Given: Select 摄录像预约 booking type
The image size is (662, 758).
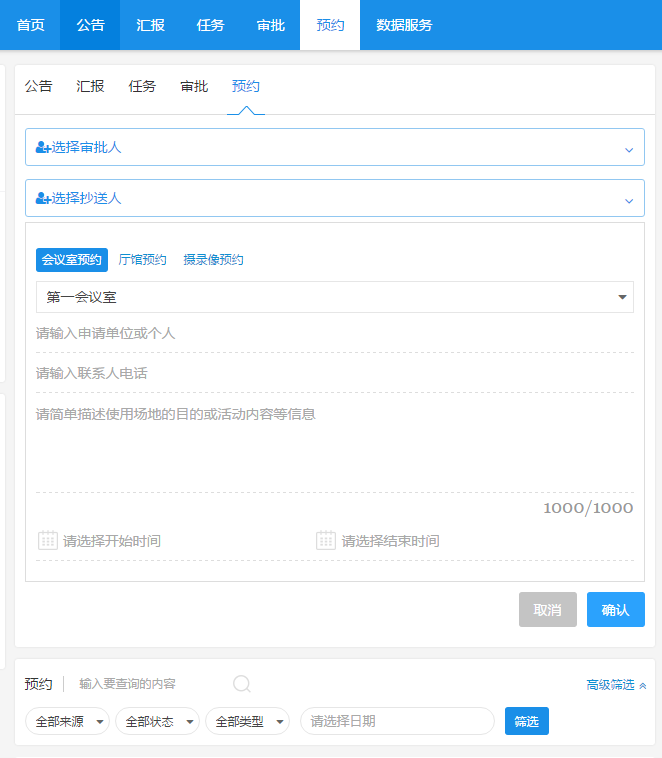Looking at the screenshot, I should pyautogui.click(x=213, y=260).
